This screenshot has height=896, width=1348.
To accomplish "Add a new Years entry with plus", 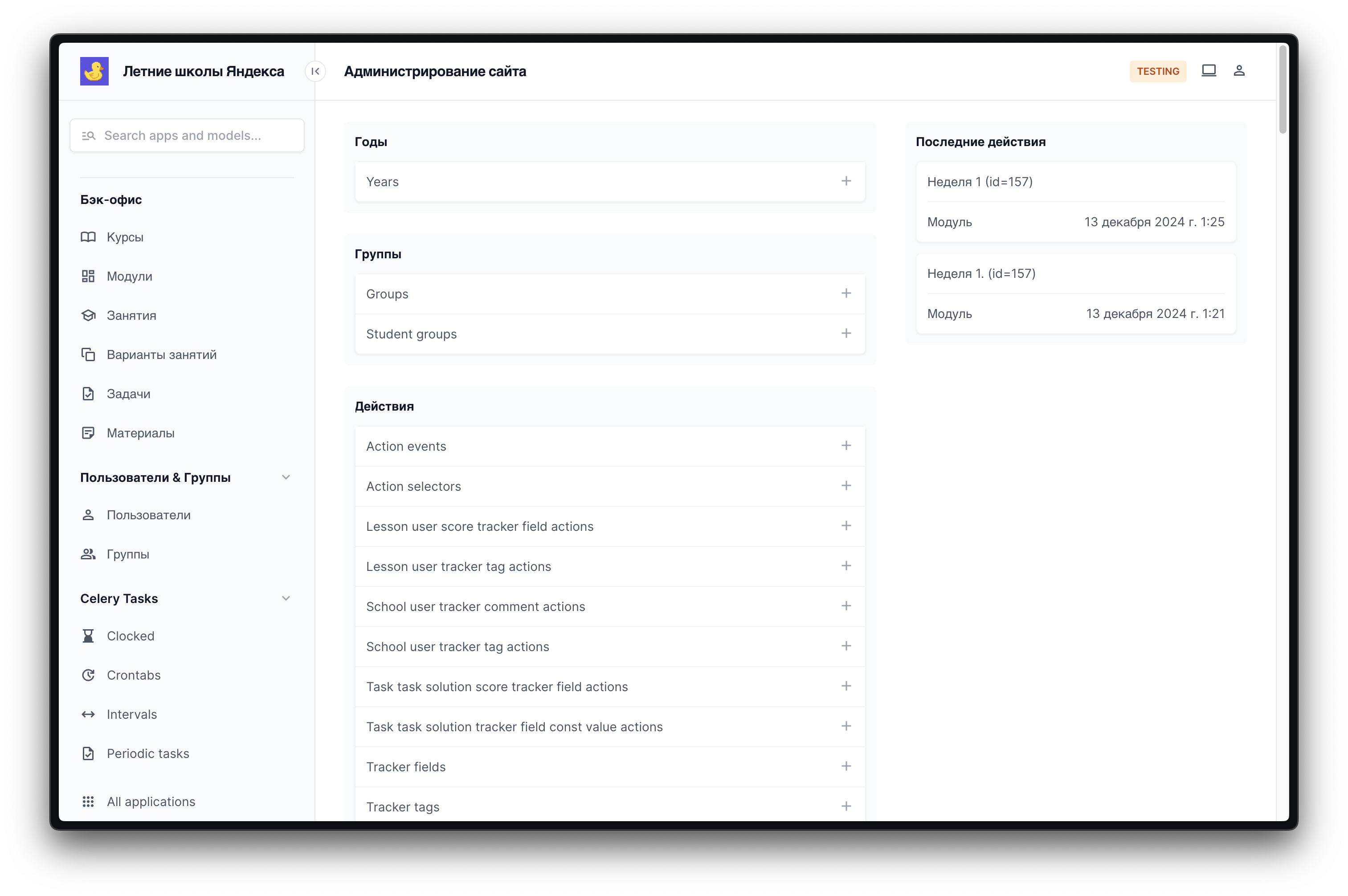I will coord(846,181).
